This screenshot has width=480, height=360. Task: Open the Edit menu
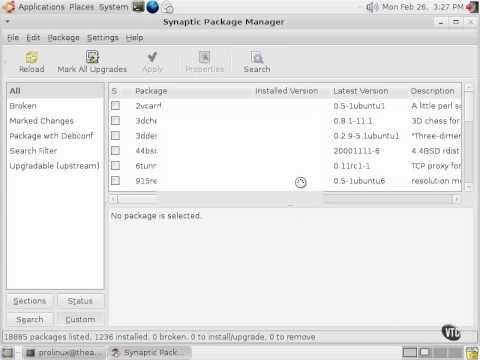pyautogui.click(x=33, y=37)
